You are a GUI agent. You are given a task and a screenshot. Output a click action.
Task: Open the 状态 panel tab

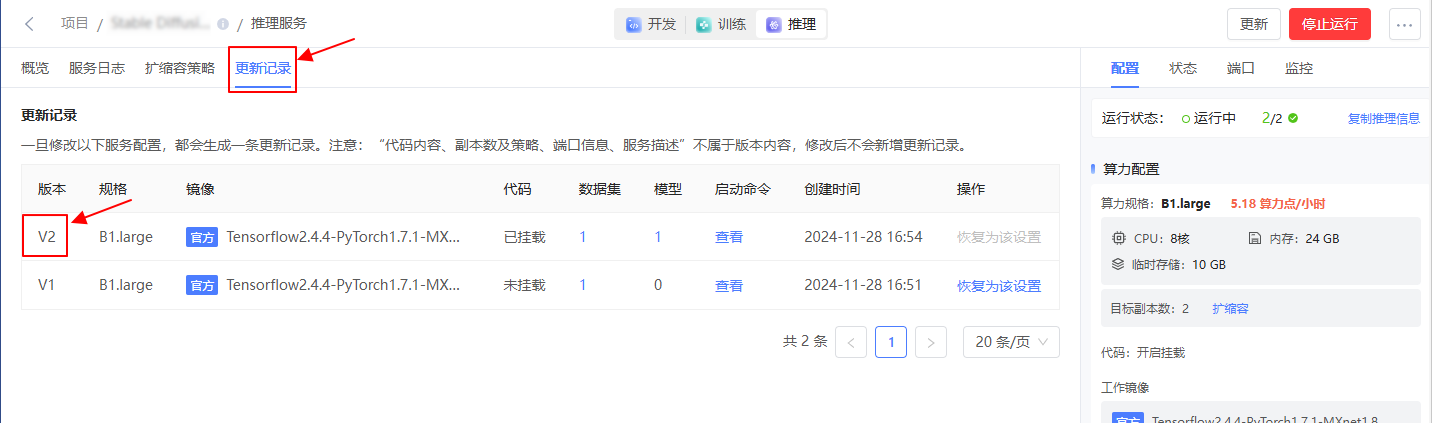pos(1183,68)
